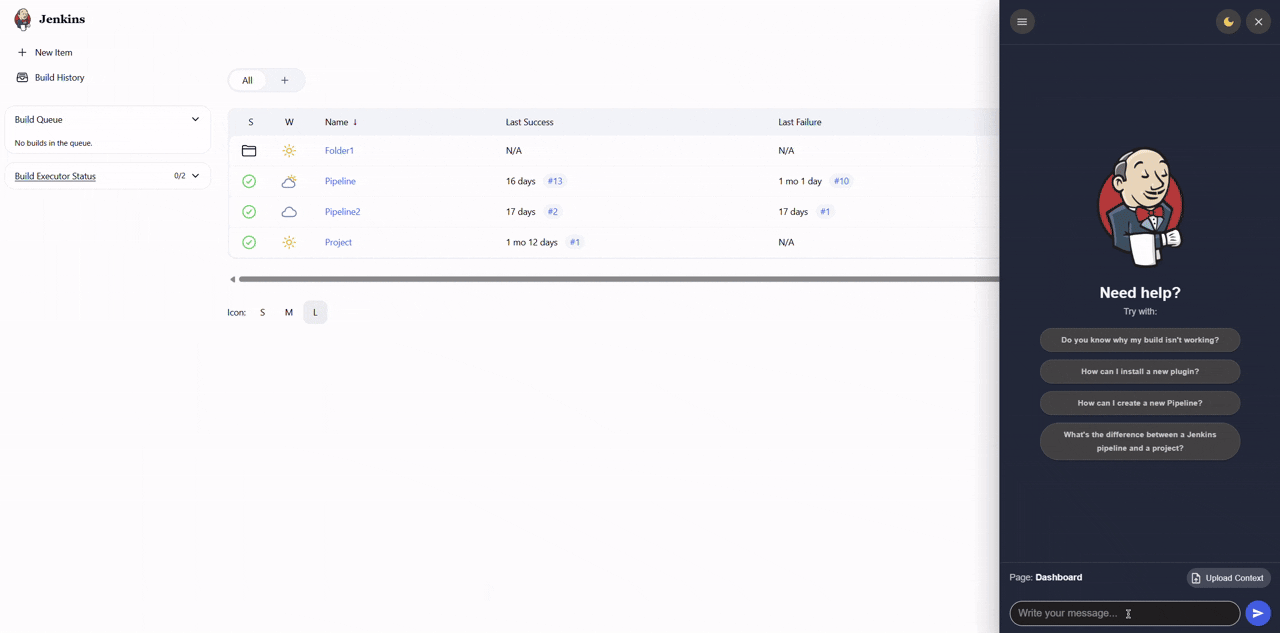The width and height of the screenshot is (1280, 633).
Task: Click the plus icon beside New Item
Action: click(x=22, y=52)
